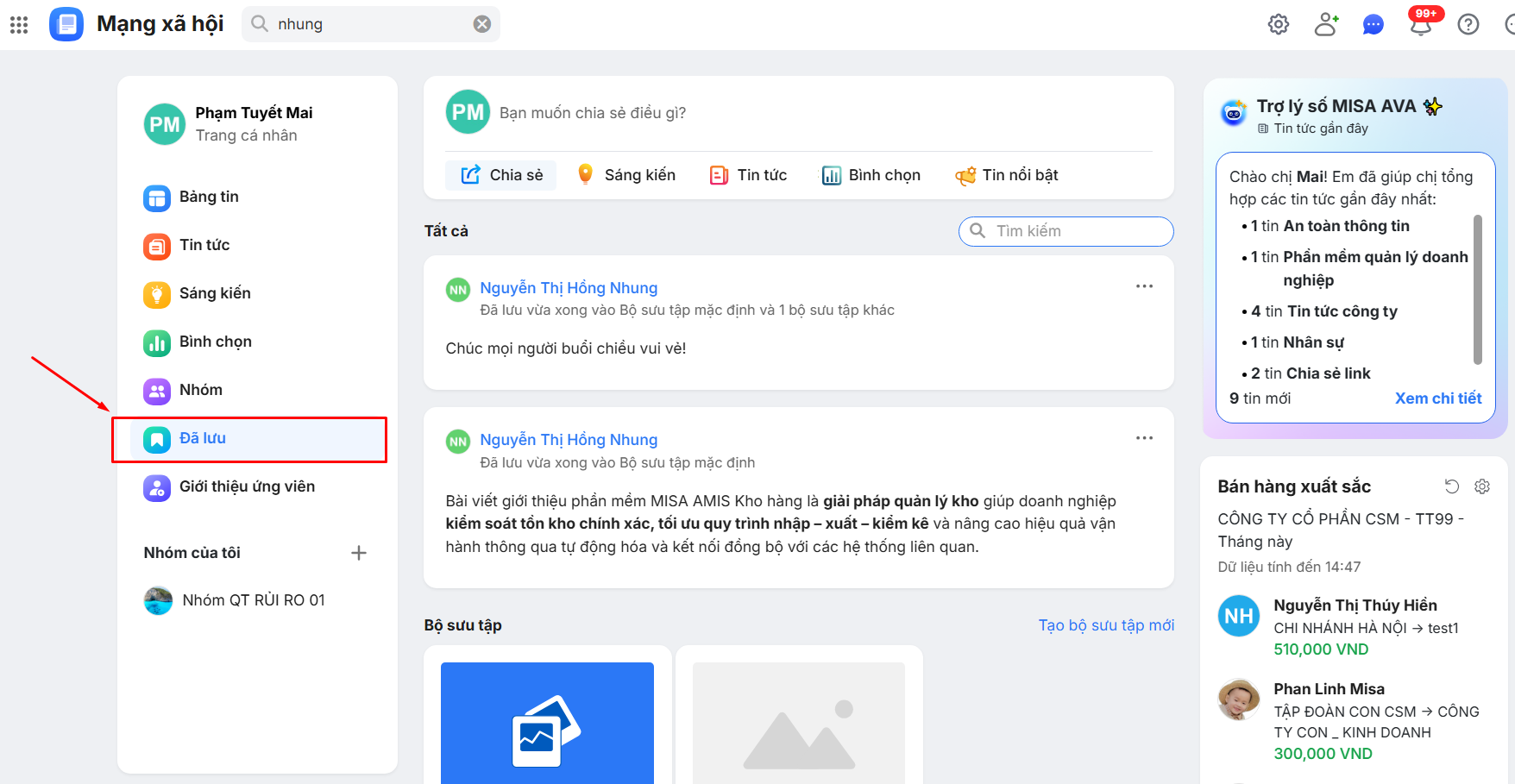The image size is (1515, 784).
Task: Click '1 tin An toàn thông tin' item
Action: tap(1330, 226)
